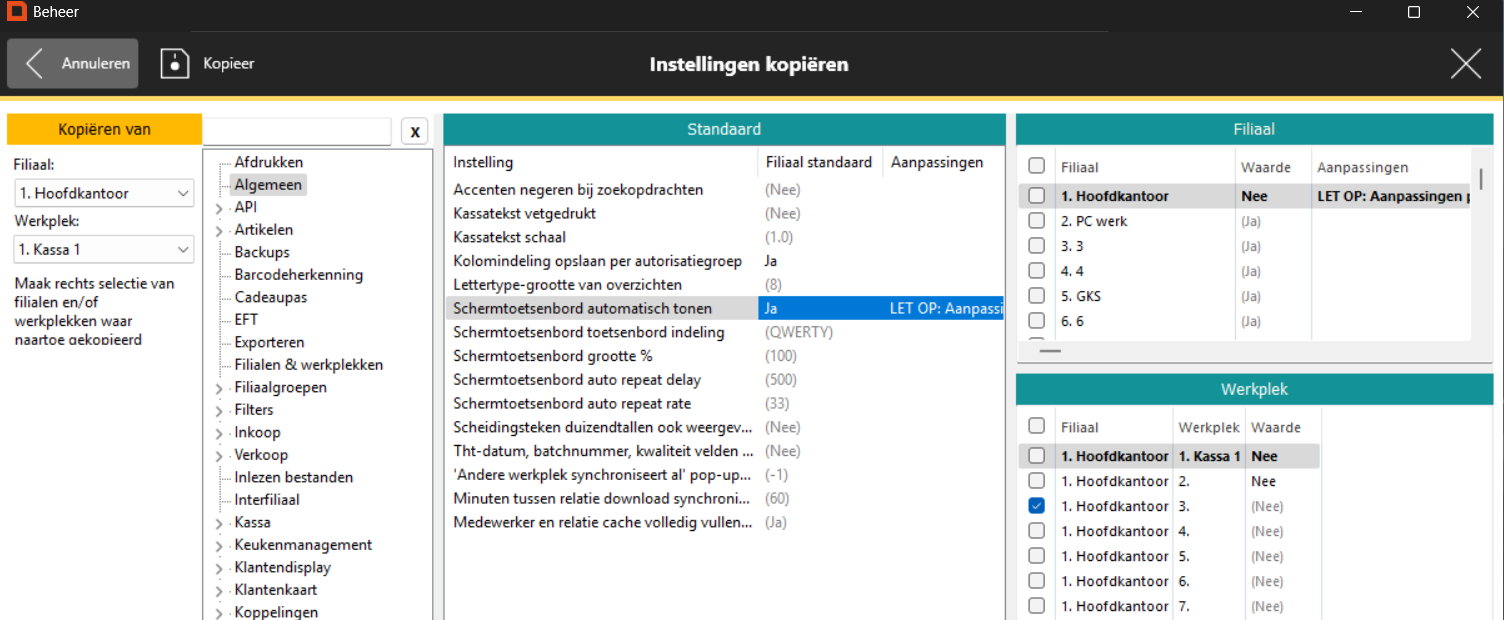Expand the API tree node

click(219, 208)
